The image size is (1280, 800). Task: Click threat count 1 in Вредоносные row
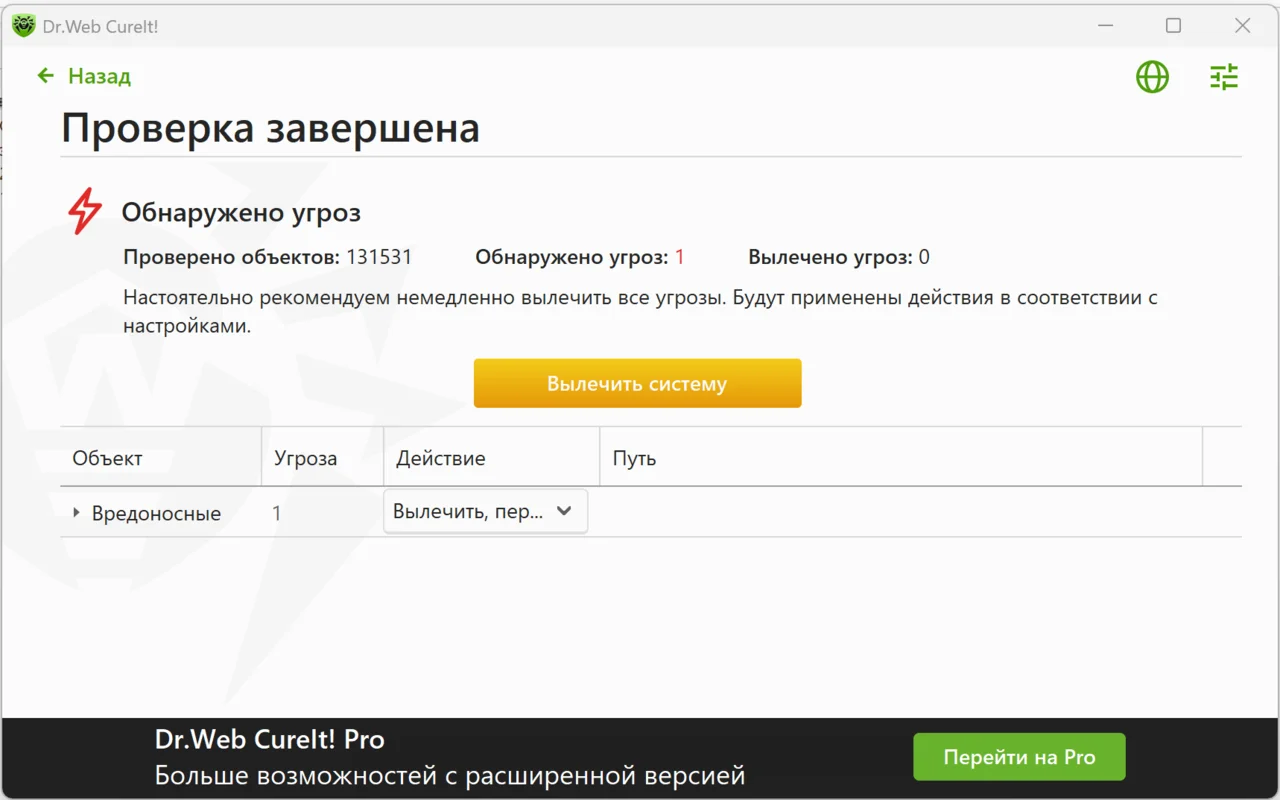277,513
